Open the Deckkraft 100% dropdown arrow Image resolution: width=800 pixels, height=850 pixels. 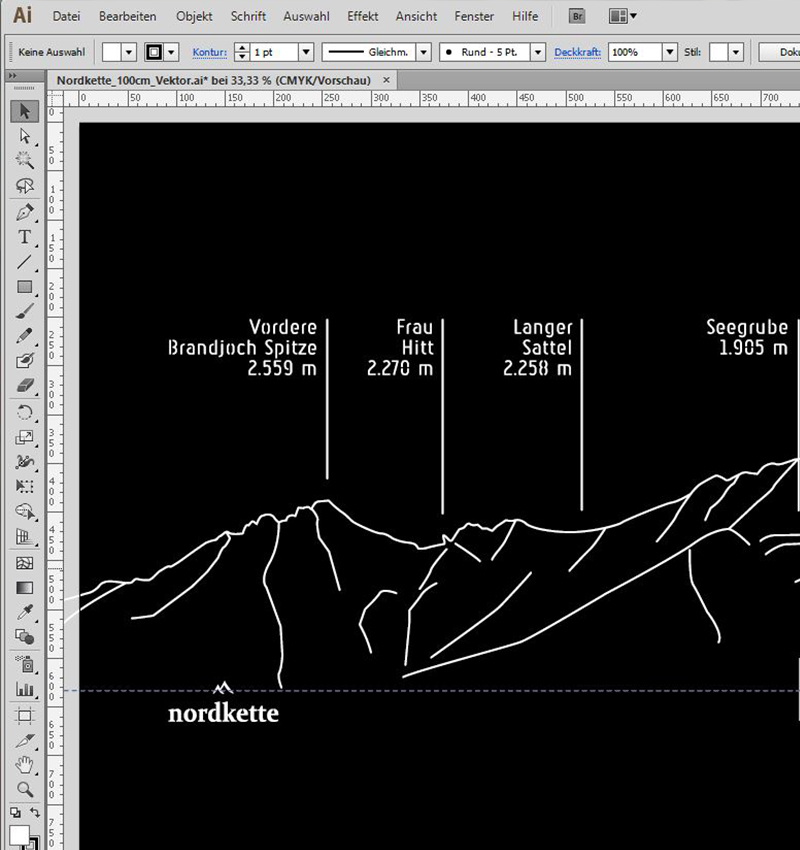point(670,53)
